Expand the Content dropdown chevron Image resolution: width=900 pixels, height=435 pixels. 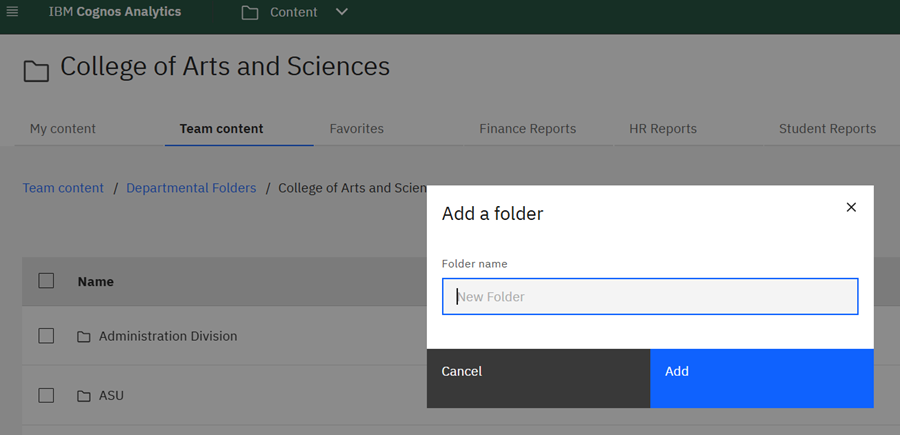[342, 11]
